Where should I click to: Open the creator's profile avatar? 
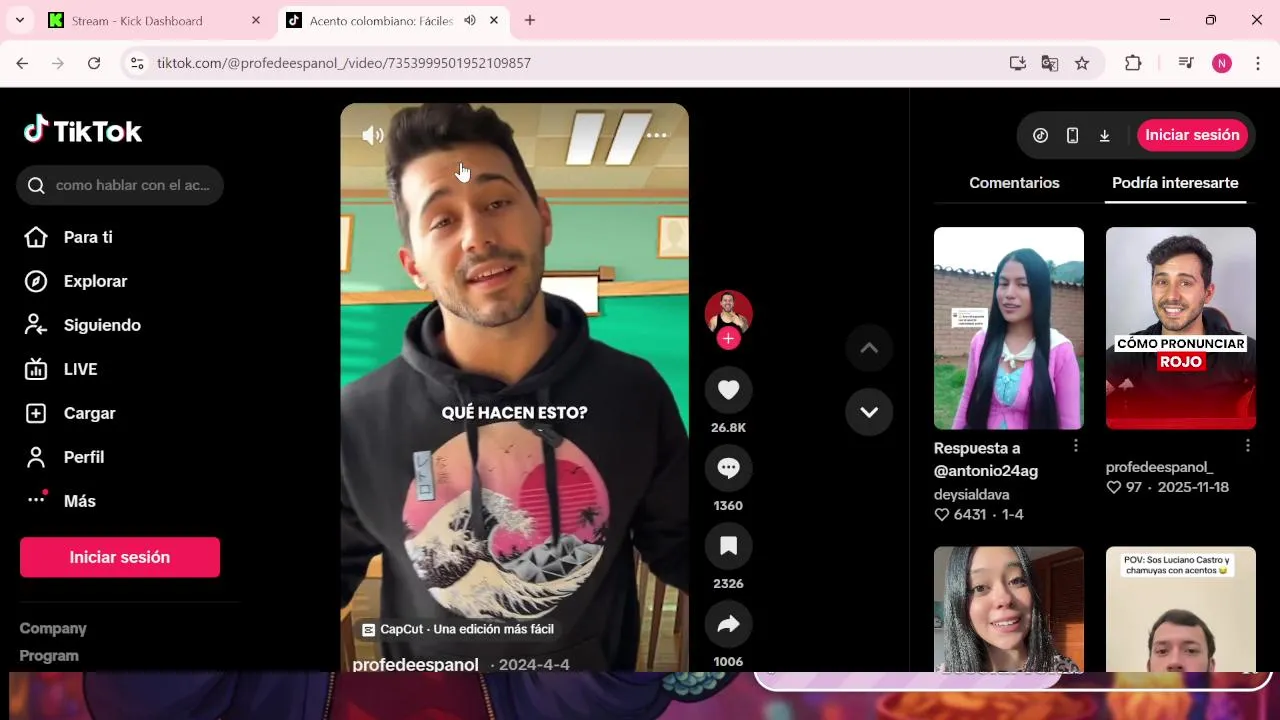pos(728,313)
